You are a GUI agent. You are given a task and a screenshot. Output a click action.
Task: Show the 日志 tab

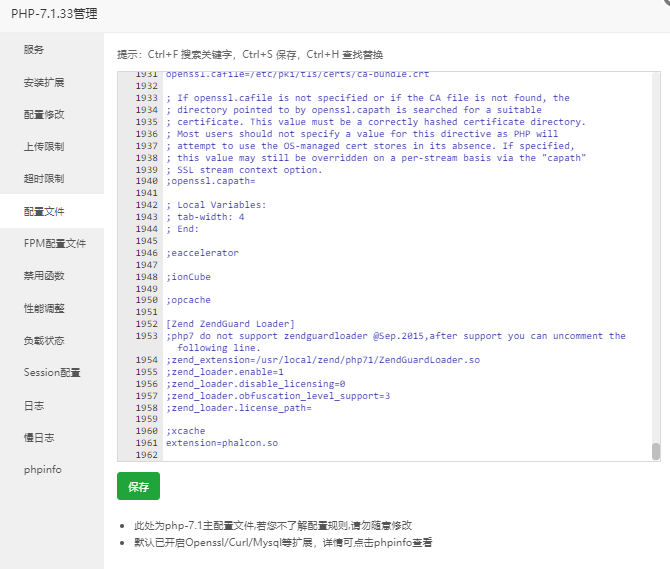34,405
